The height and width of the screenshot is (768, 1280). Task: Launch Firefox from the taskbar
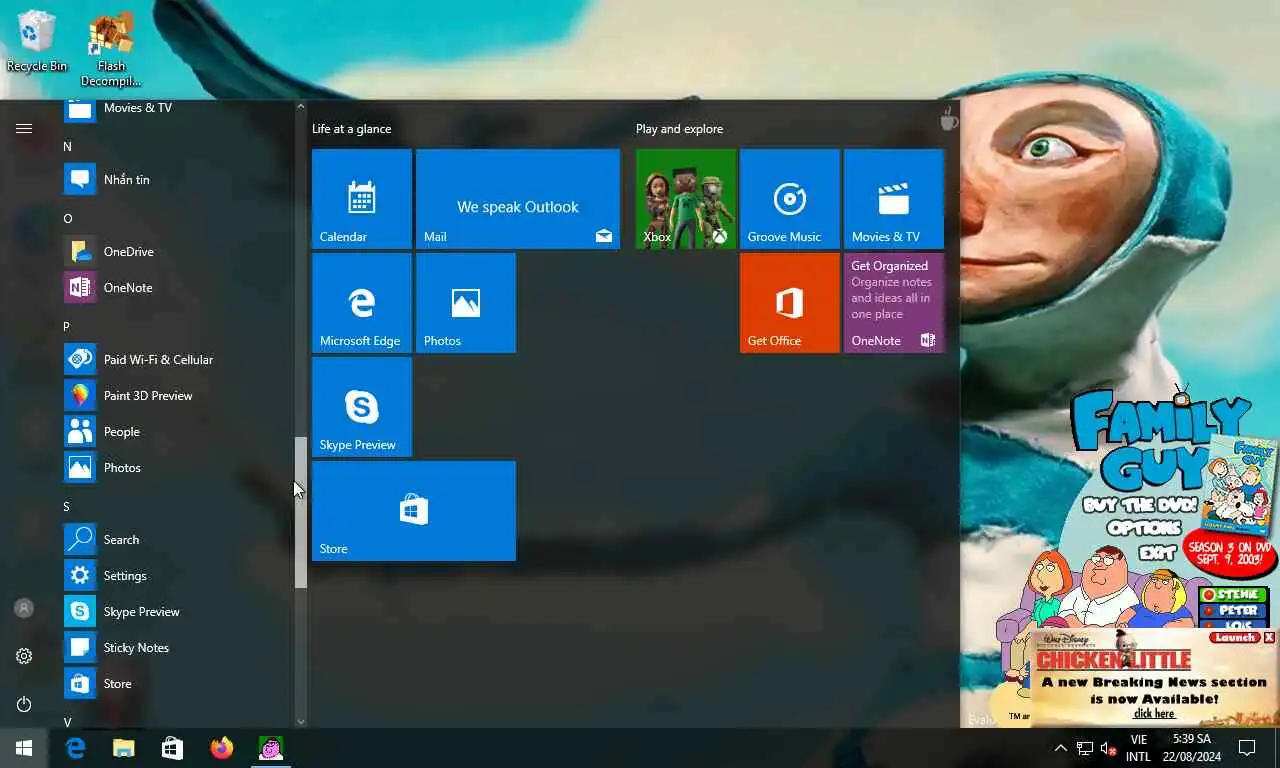(221, 748)
